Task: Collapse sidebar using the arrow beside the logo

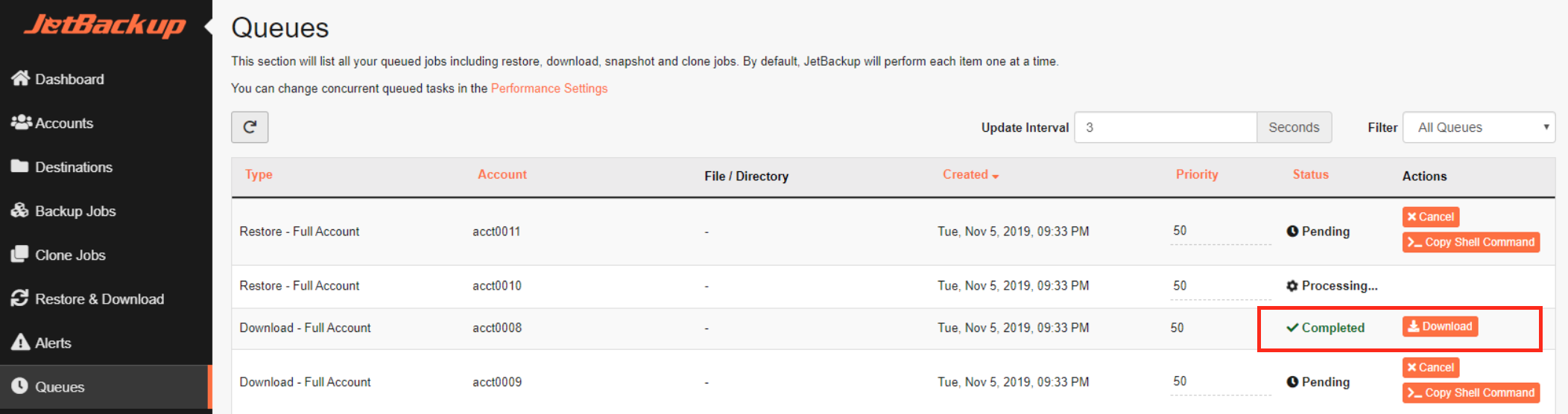Action: click(209, 27)
